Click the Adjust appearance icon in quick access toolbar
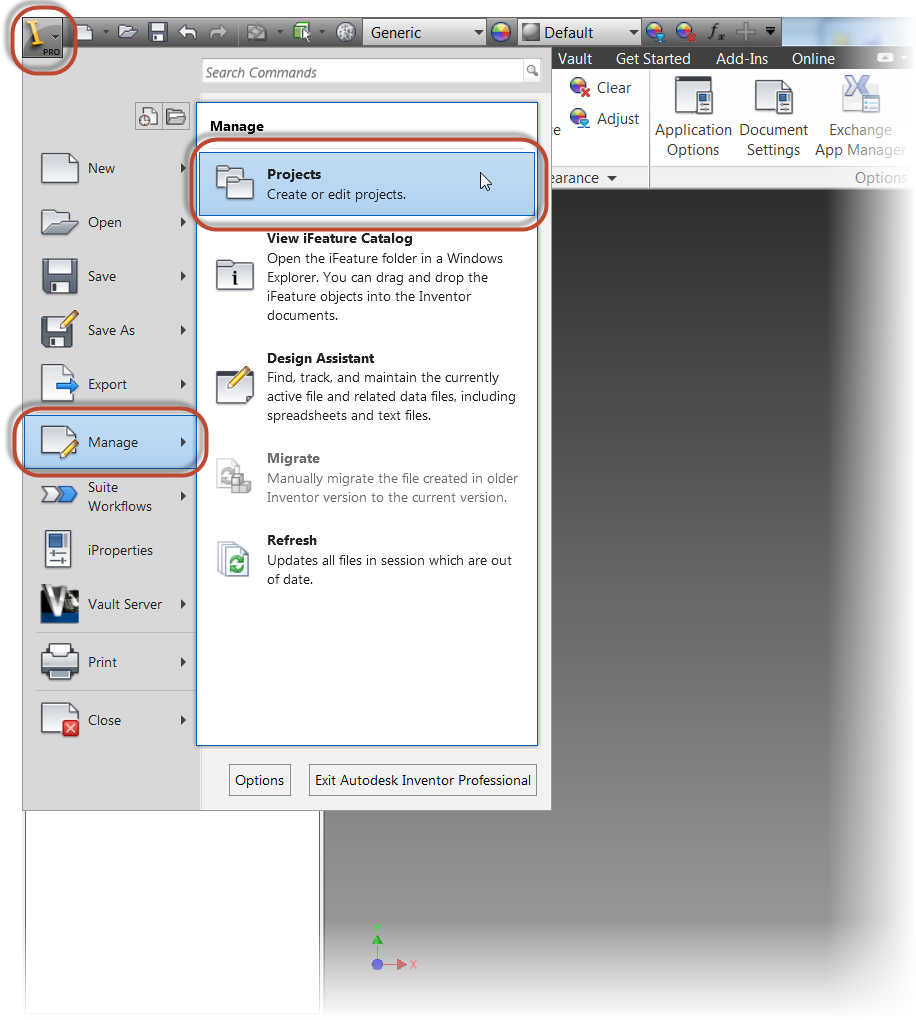The height and width of the screenshot is (1020, 916). [x=655, y=32]
